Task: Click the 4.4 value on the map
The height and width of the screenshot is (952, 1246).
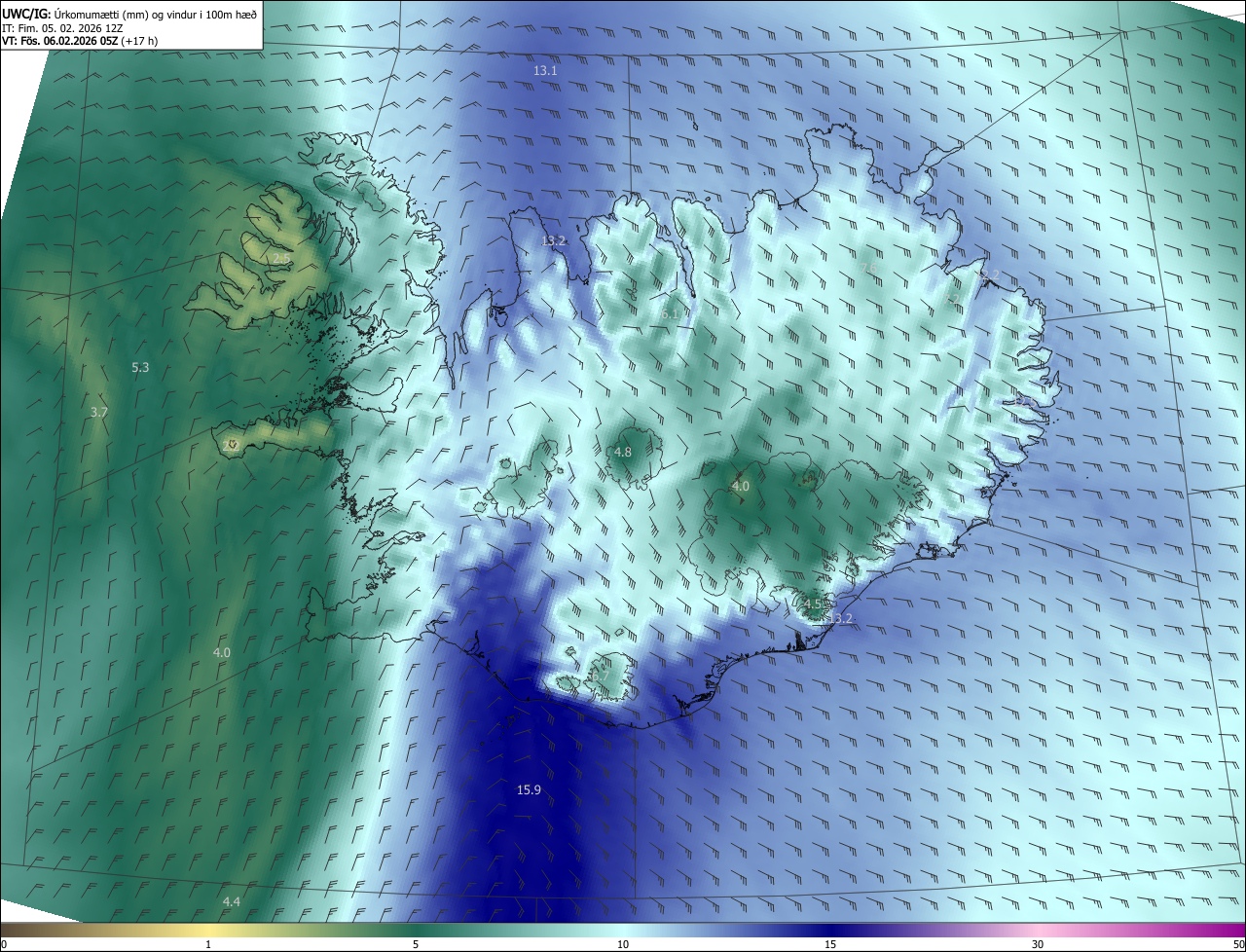Action: (x=231, y=902)
